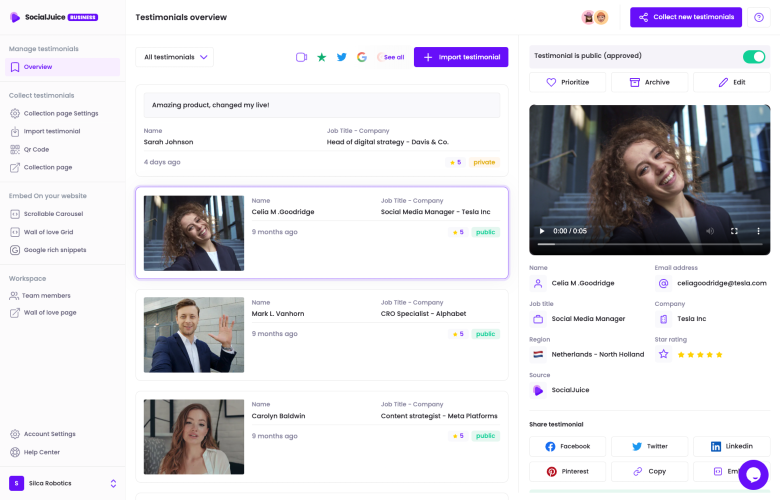This screenshot has width=780, height=500.
Task: Seek on the video progress bar
Action: 650,244
